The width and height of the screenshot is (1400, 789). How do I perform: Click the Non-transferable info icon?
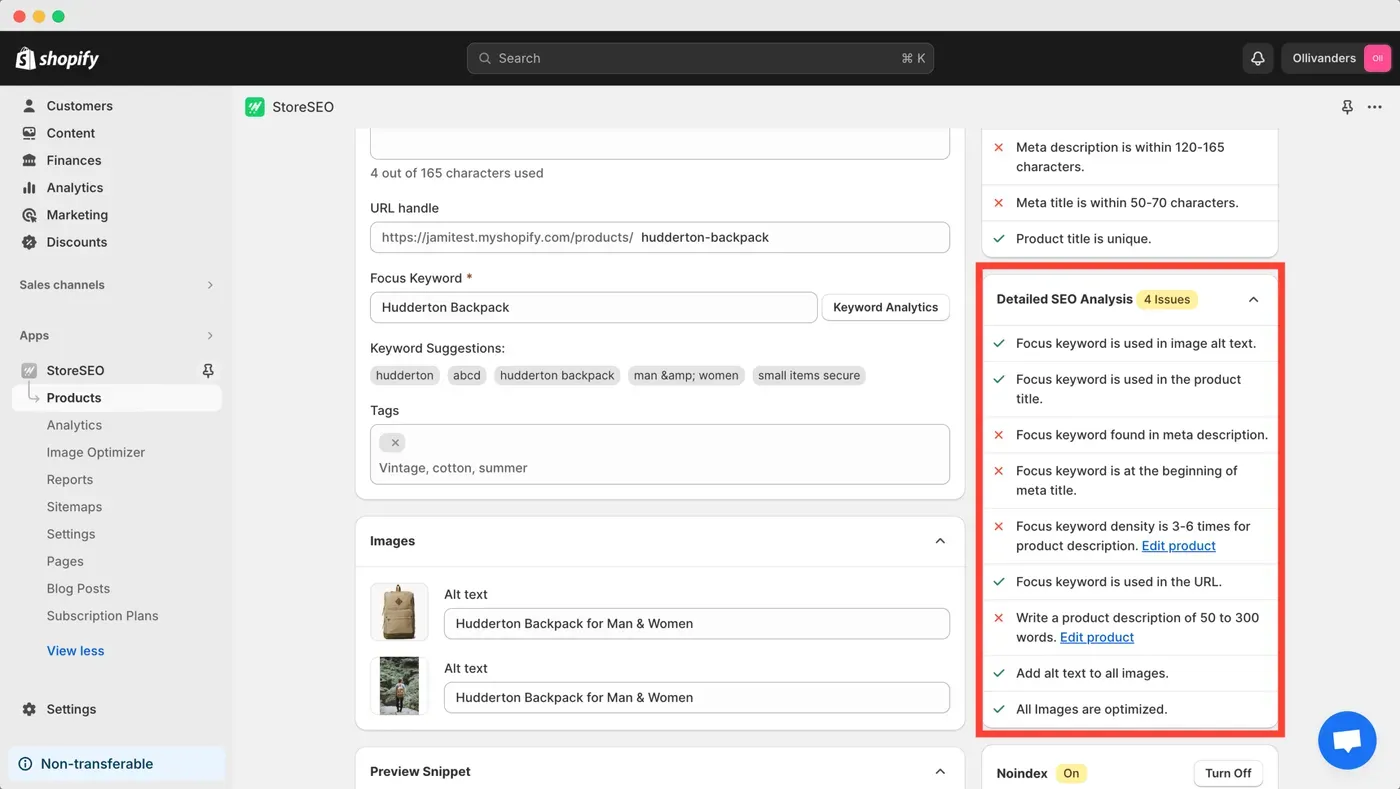[25, 764]
